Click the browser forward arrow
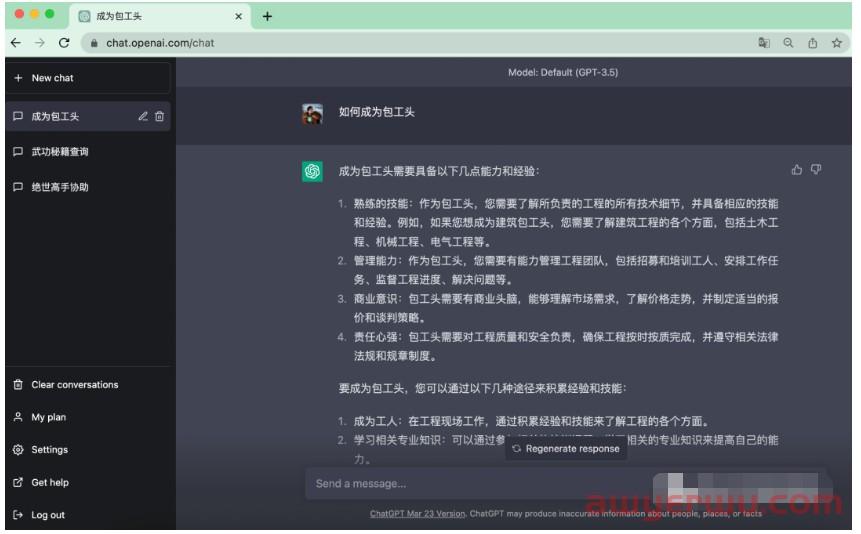Image resolution: width=861 pixels, height=534 pixels. point(40,43)
